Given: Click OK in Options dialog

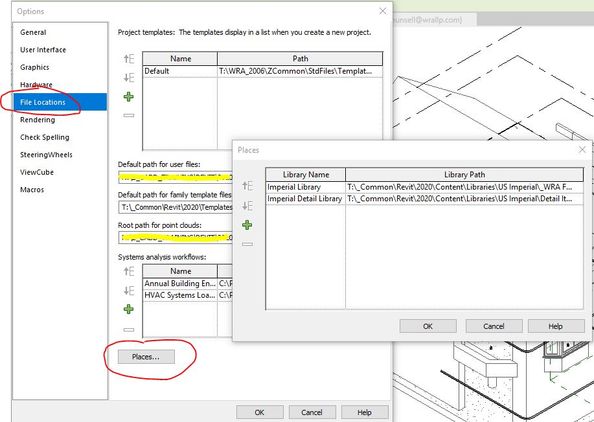Looking at the screenshot, I should [259, 412].
